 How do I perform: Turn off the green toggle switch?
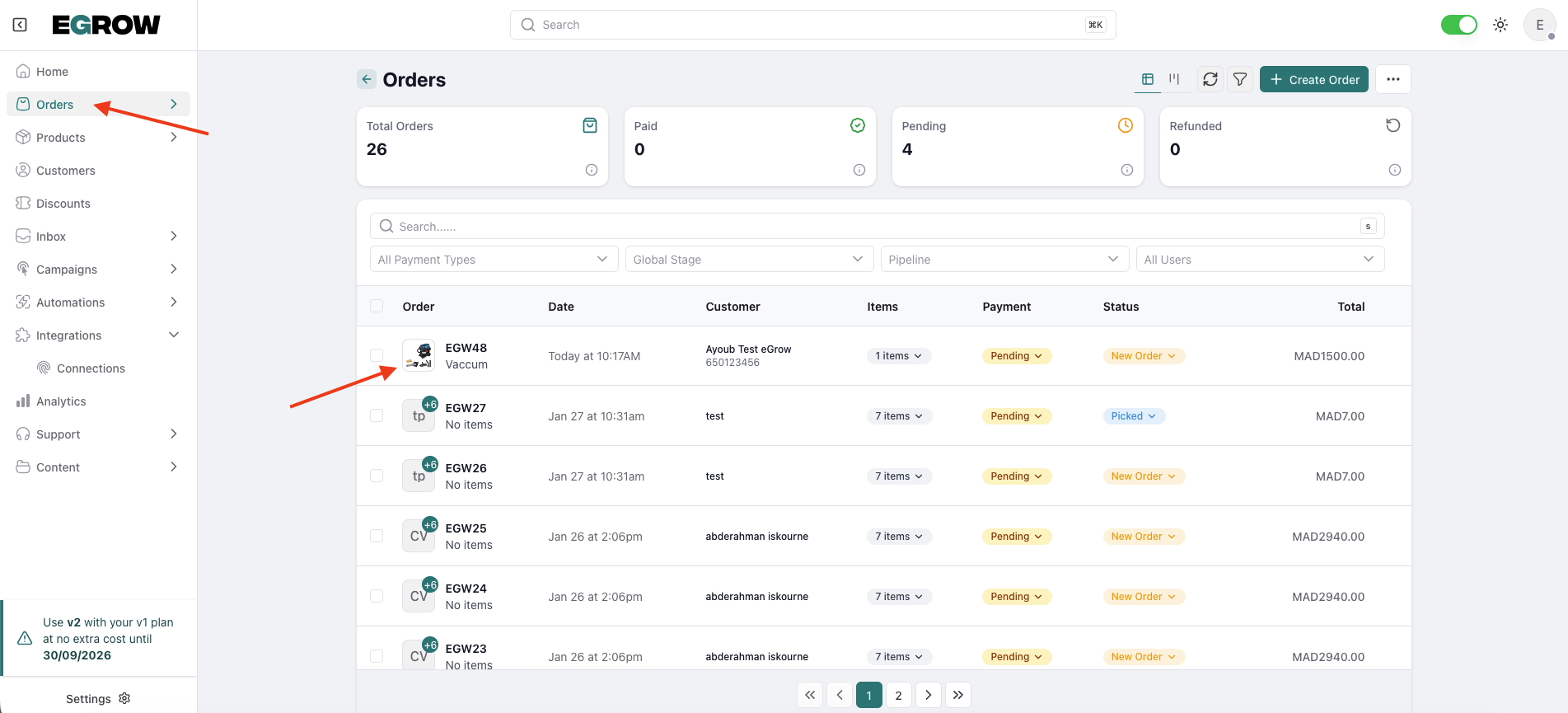point(1458,25)
